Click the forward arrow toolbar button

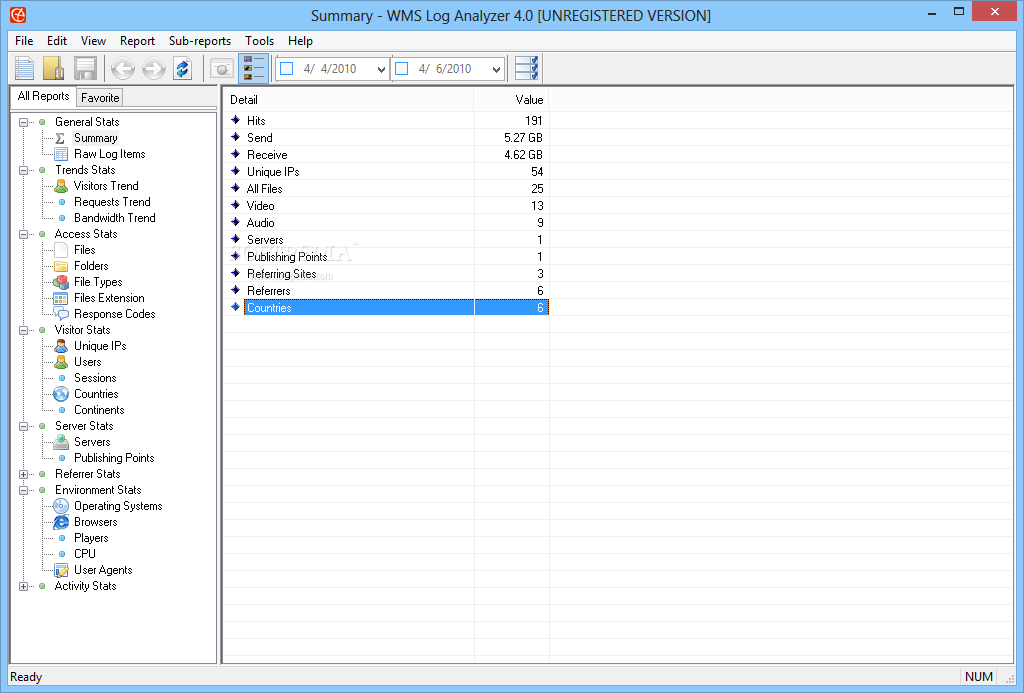coord(153,69)
